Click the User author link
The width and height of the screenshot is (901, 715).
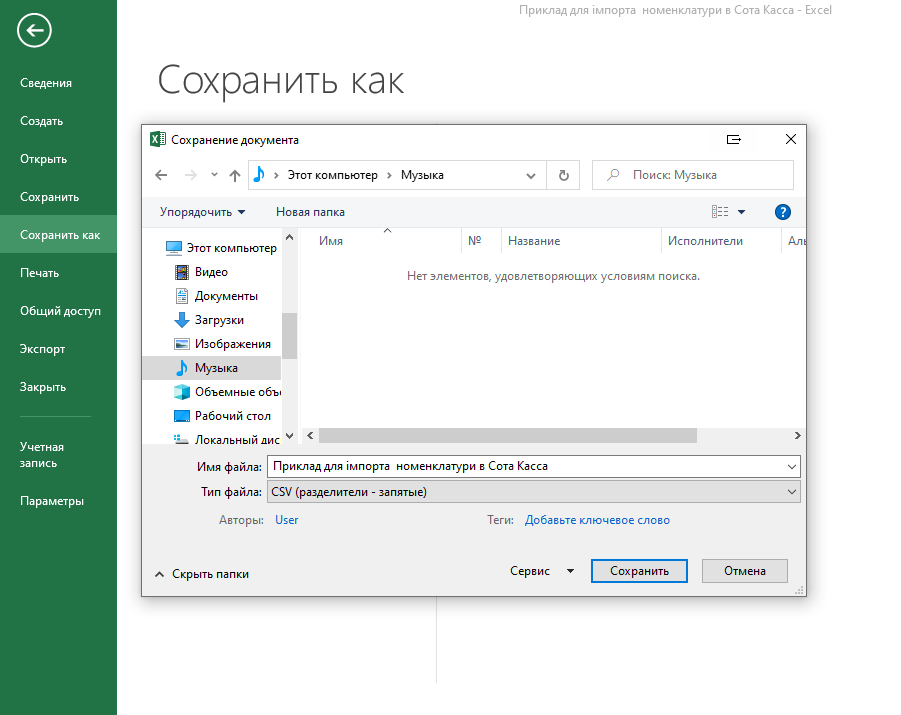click(x=287, y=520)
